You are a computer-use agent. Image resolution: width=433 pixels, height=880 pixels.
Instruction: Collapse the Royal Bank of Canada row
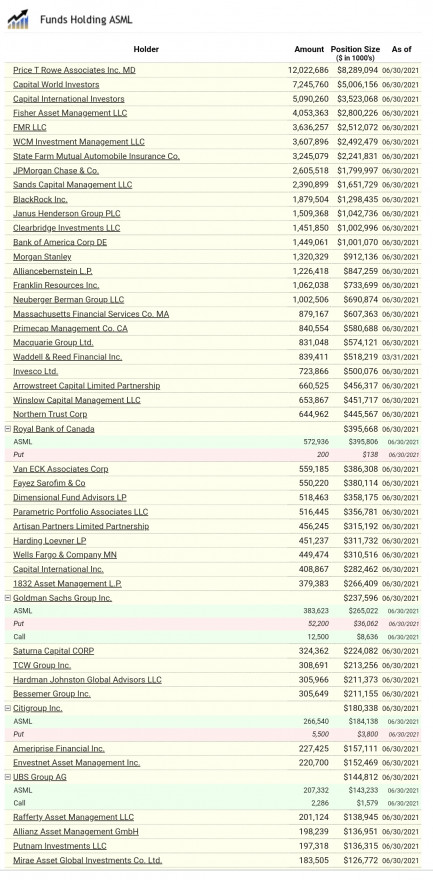point(8,429)
